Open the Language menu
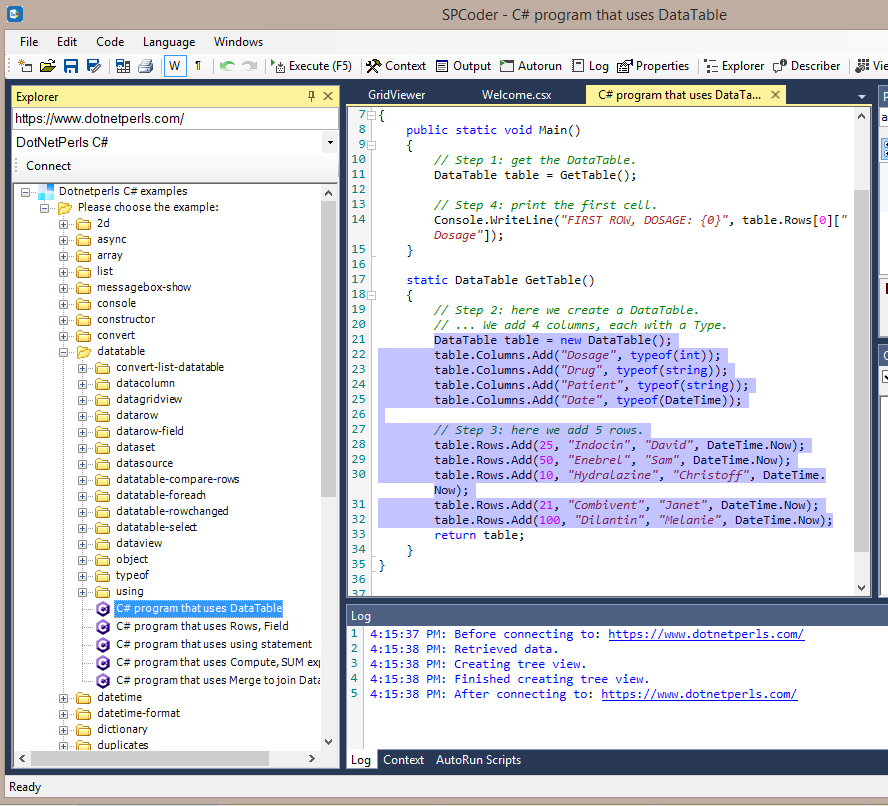 [x=169, y=42]
